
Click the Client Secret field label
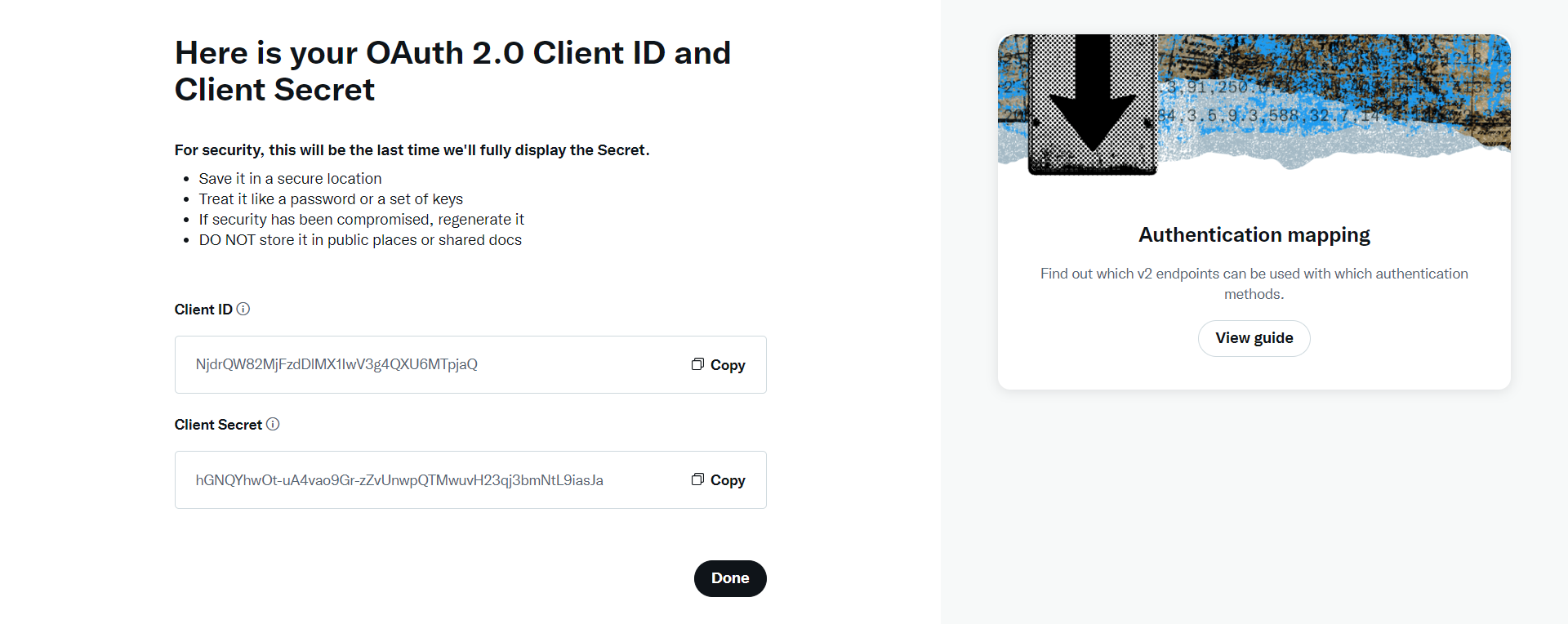point(218,425)
